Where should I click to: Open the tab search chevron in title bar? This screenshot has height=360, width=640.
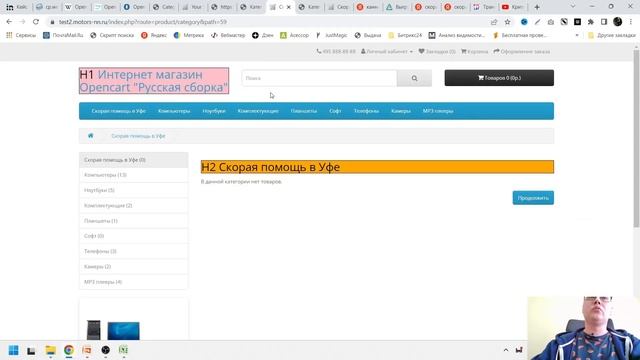click(573, 7)
